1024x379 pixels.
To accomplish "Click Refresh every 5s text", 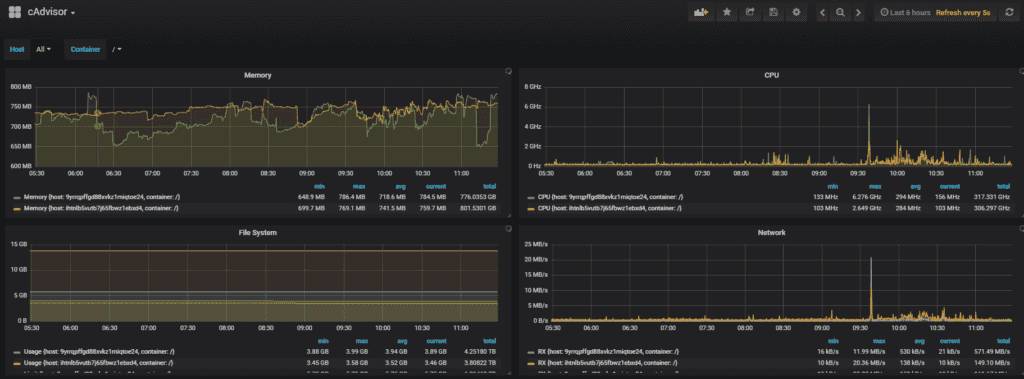I will coord(963,12).
